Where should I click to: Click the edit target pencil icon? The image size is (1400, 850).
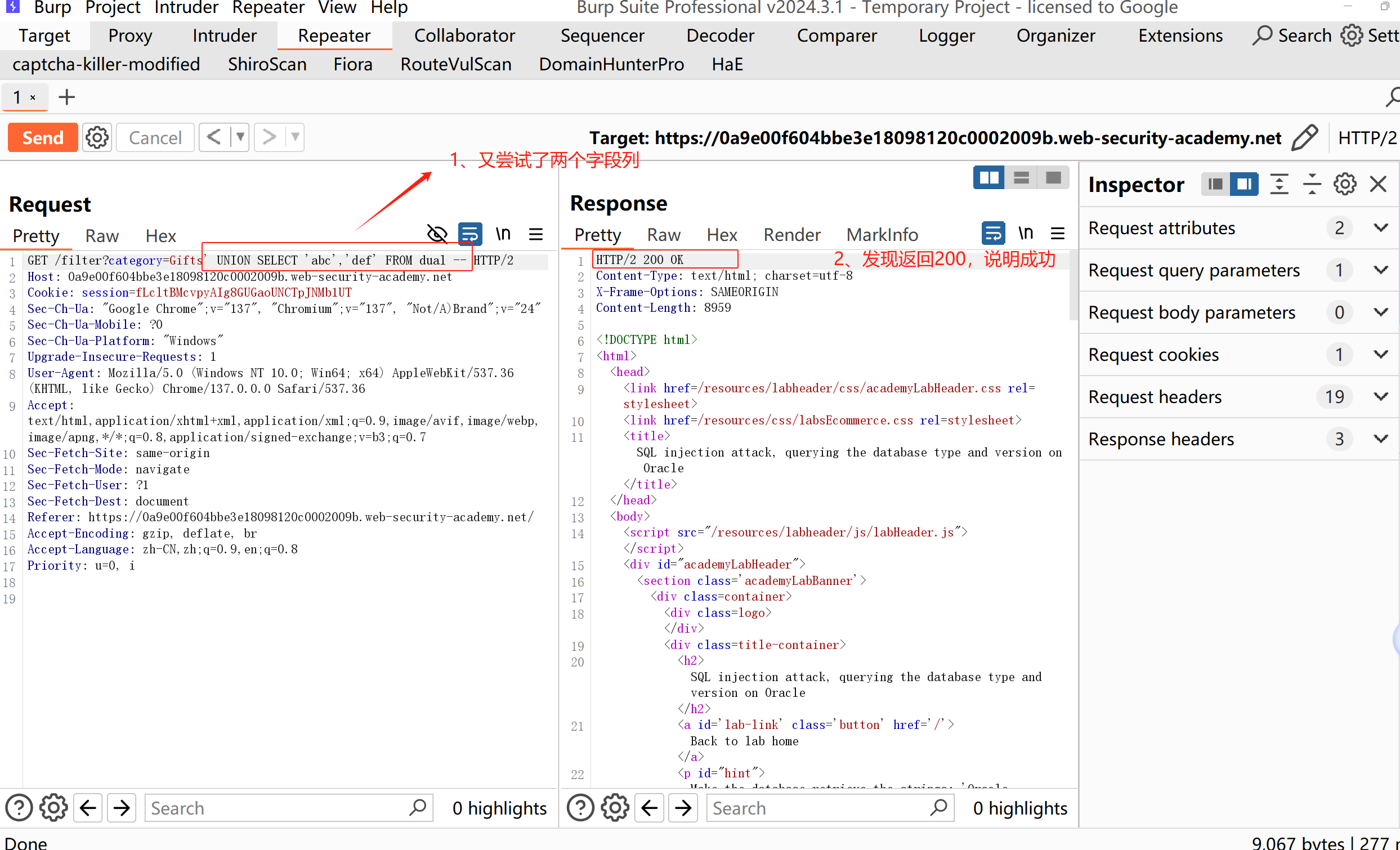point(1304,138)
